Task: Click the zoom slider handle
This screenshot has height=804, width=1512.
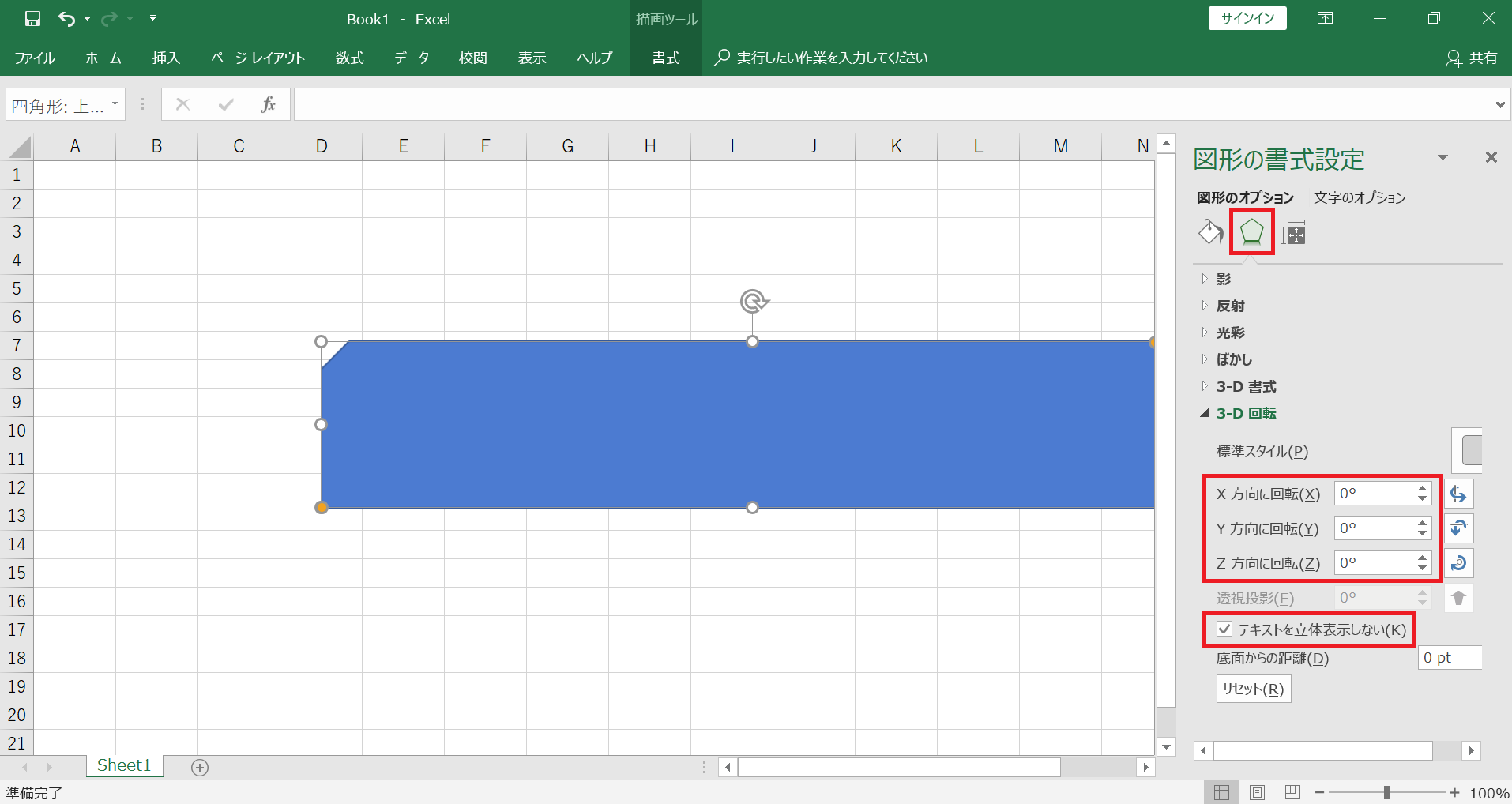Action: point(1387,792)
